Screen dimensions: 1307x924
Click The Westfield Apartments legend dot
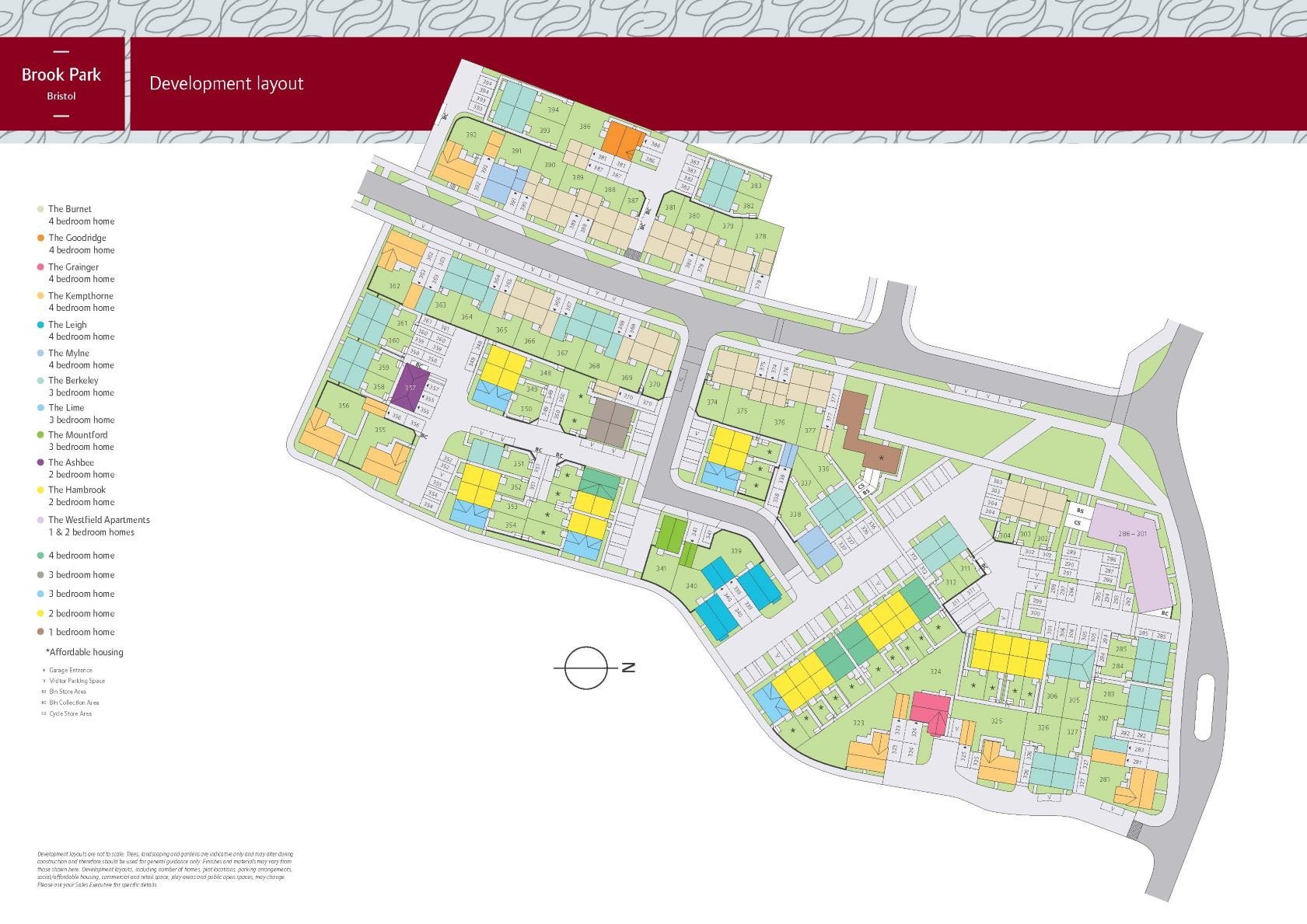click(40, 520)
